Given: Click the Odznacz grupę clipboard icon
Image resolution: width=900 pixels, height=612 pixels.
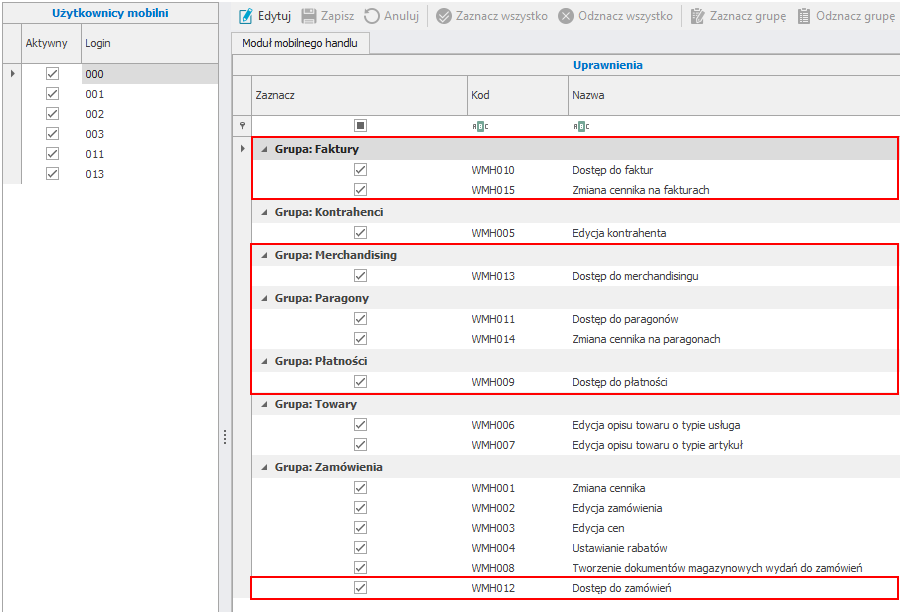Looking at the screenshot, I should [804, 17].
